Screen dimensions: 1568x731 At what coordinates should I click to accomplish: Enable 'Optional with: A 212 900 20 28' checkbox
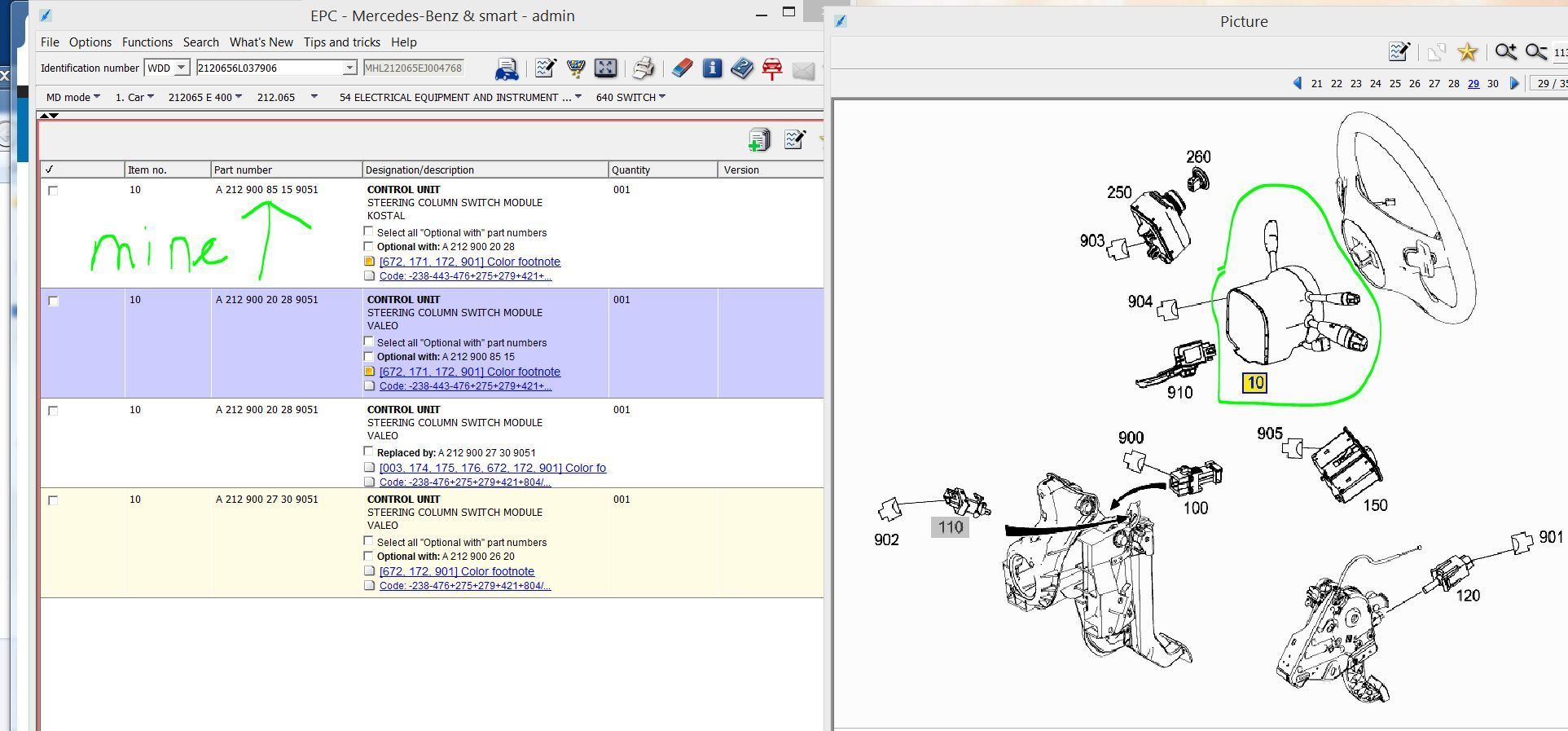(x=368, y=246)
